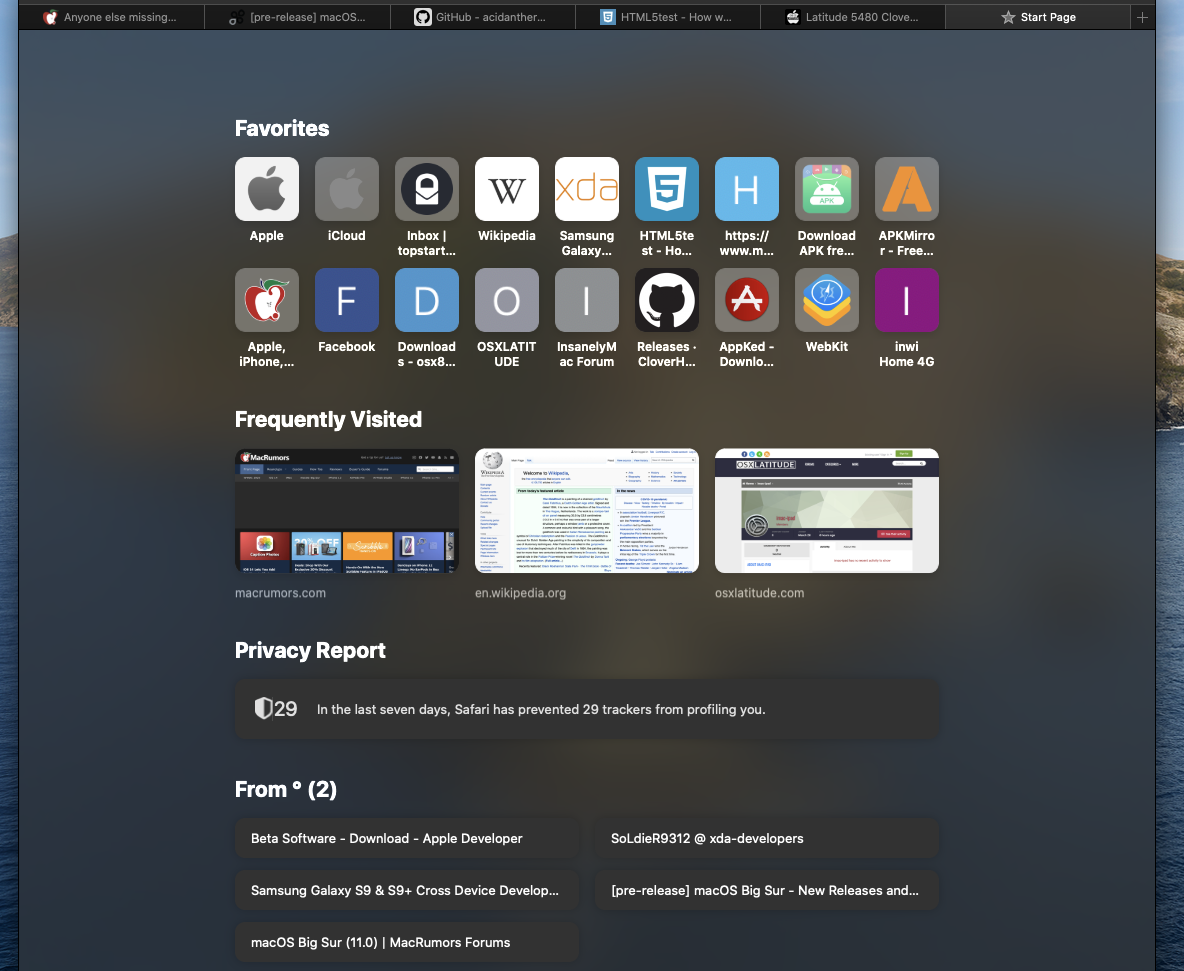1184x971 pixels.
Task: Add a new tab with plus button
Action: (1142, 17)
